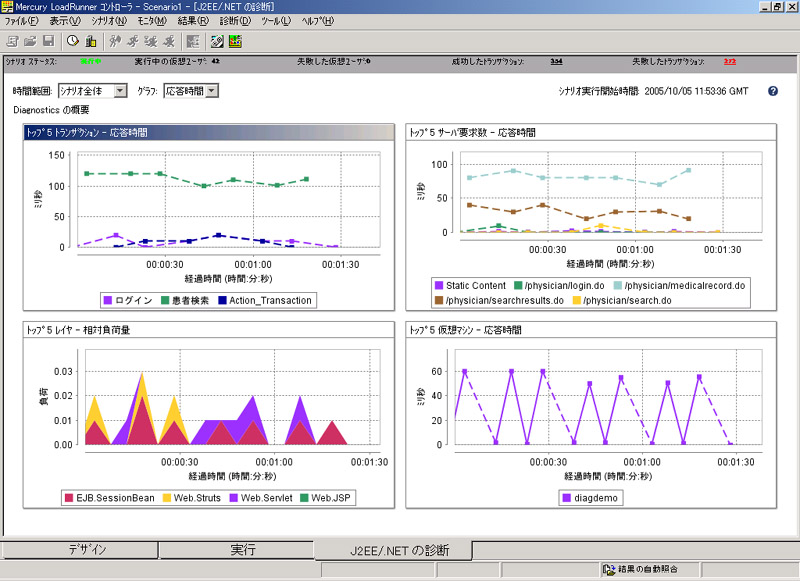Click the green Web.JSP legend swatch
Screen dimensions: 800x581
(304, 498)
